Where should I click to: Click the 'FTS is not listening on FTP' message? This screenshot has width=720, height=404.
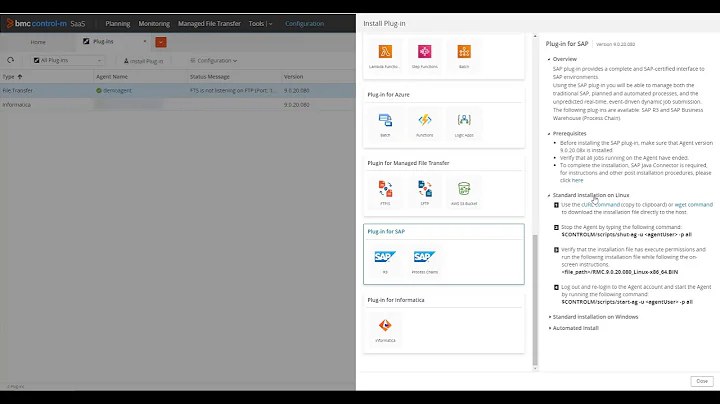[x=233, y=91]
